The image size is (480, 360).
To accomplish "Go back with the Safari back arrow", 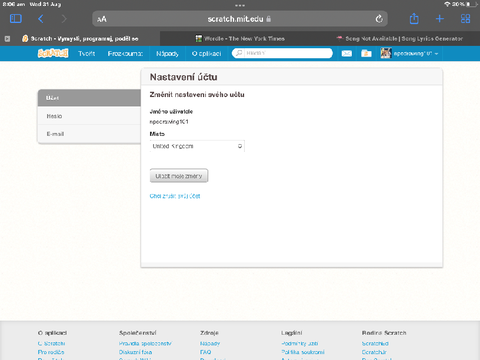I will [x=41, y=19].
